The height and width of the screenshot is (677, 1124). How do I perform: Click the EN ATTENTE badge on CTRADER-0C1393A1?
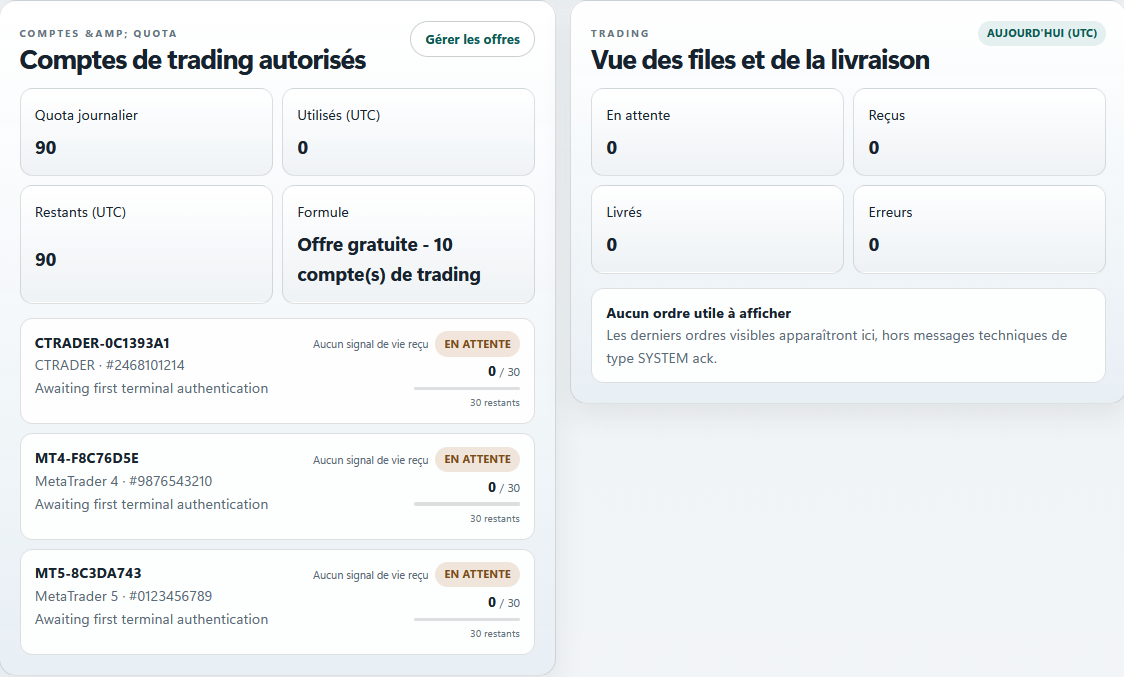pyautogui.click(x=477, y=343)
